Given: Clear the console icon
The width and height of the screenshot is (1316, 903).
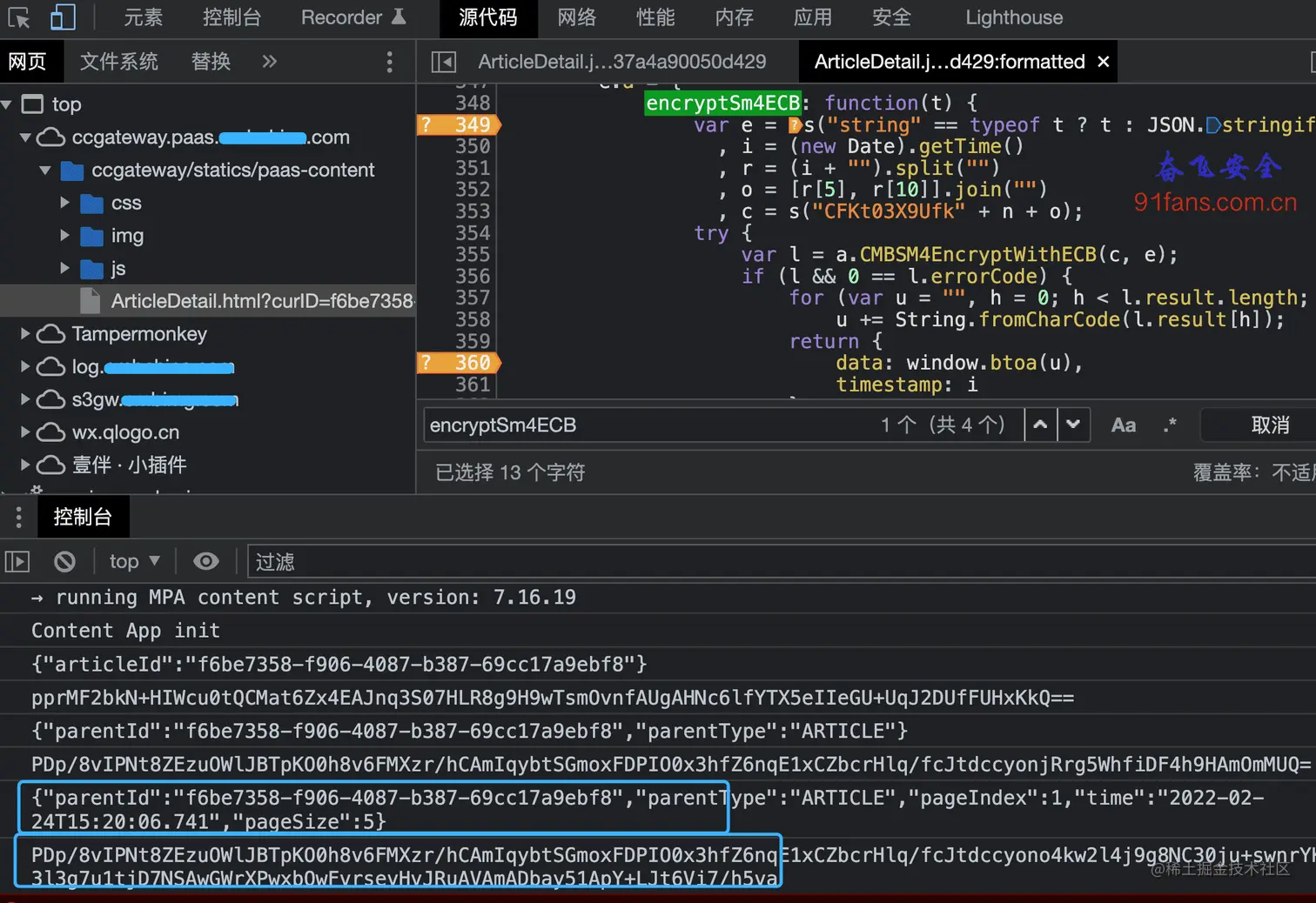Looking at the screenshot, I should [x=64, y=562].
